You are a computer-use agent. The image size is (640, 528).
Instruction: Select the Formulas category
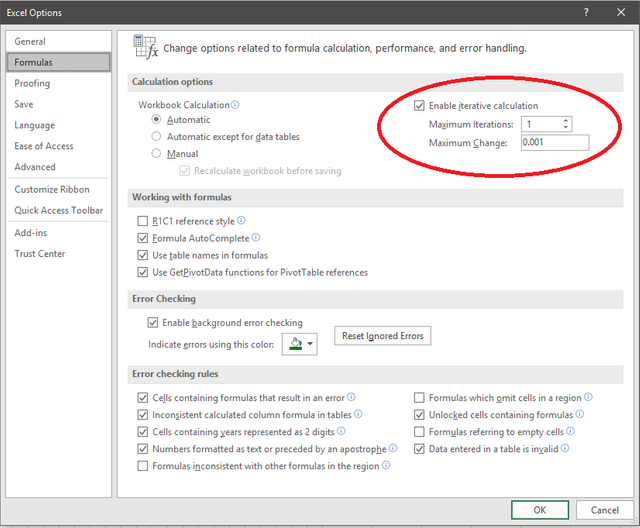[x=59, y=62]
